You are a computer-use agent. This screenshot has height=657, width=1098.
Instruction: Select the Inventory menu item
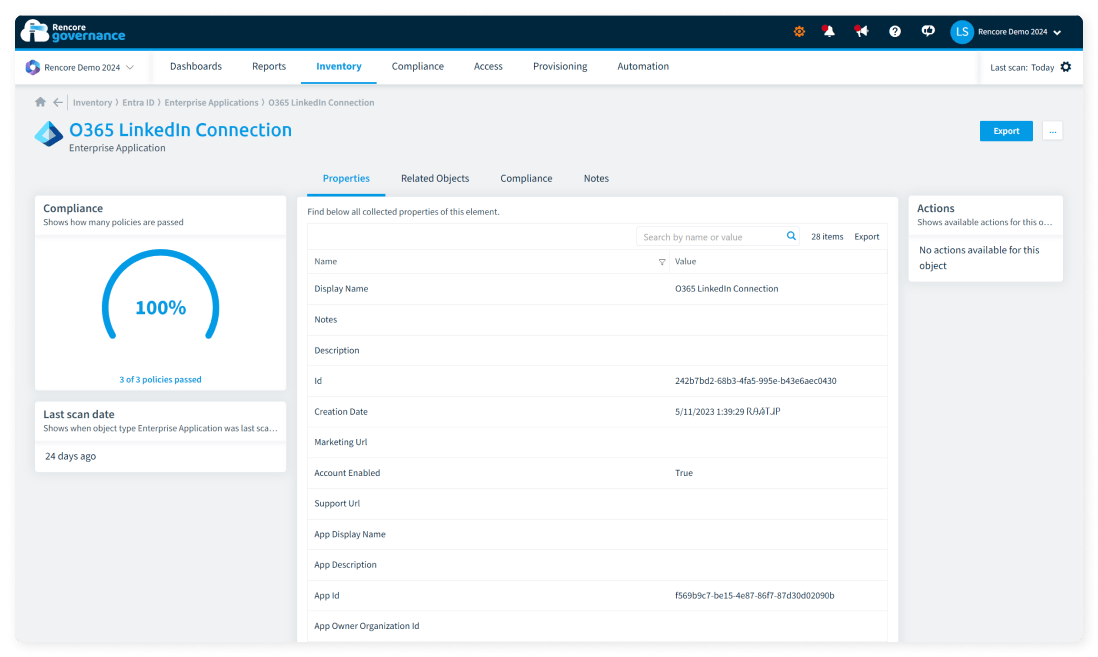click(339, 67)
